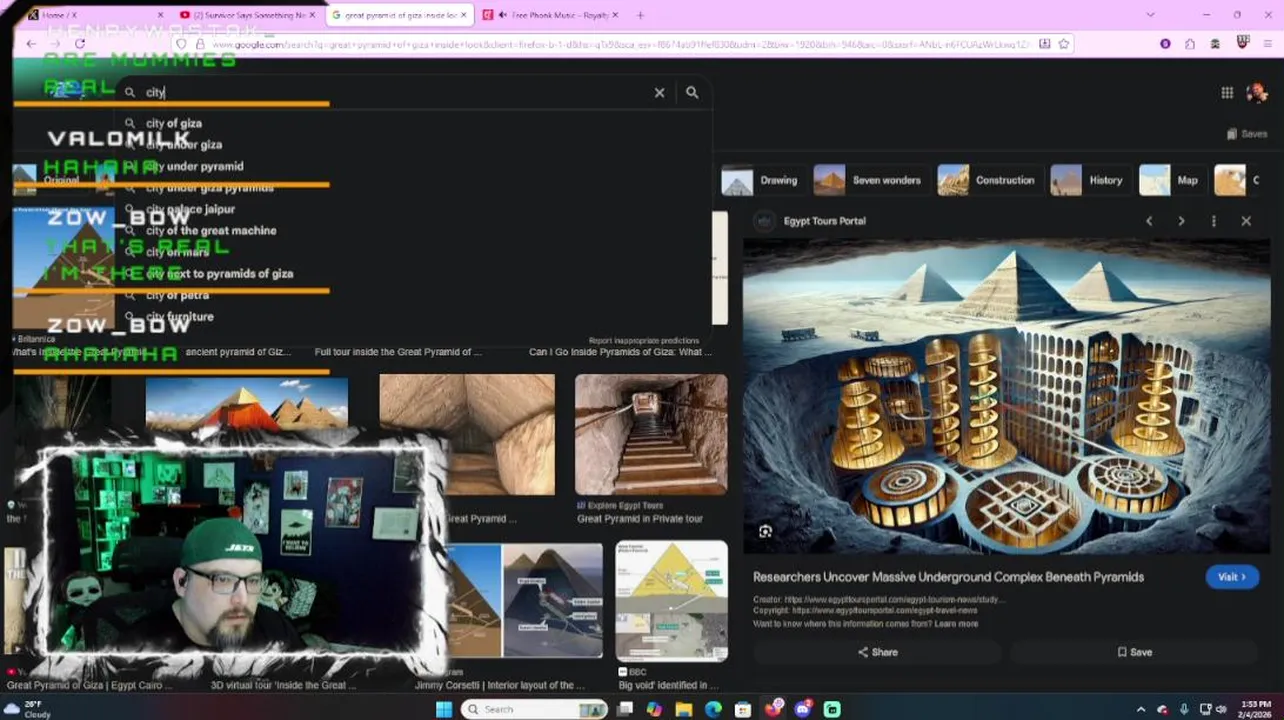Image resolution: width=1284 pixels, height=720 pixels.
Task: Show the next image in preview panel
Action: pyautogui.click(x=1181, y=221)
